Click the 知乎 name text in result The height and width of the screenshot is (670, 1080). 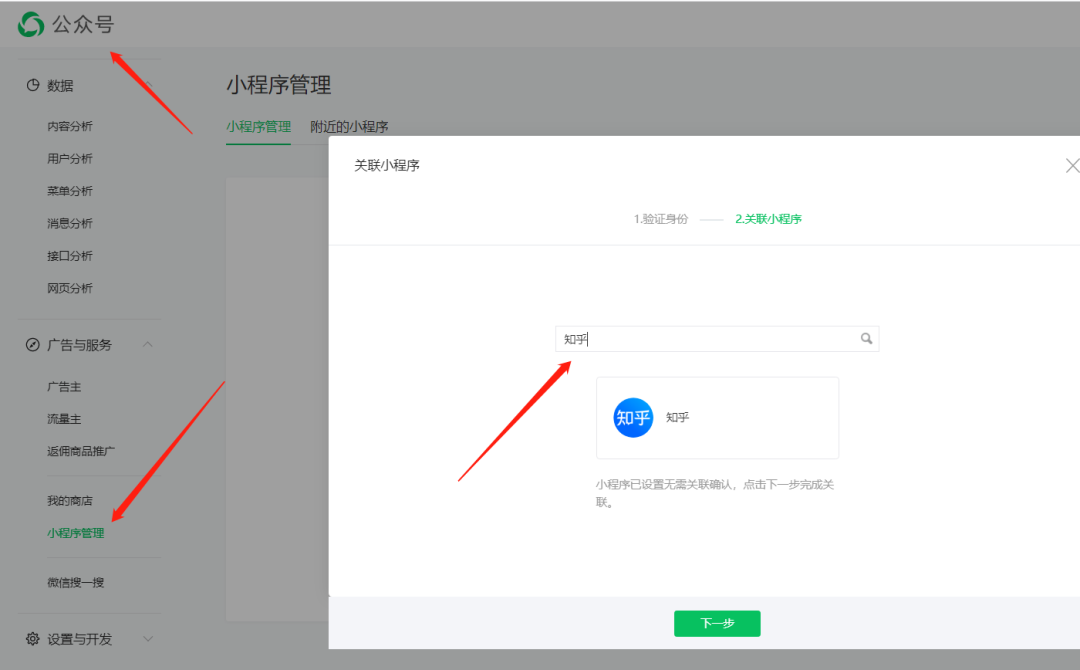[677, 417]
